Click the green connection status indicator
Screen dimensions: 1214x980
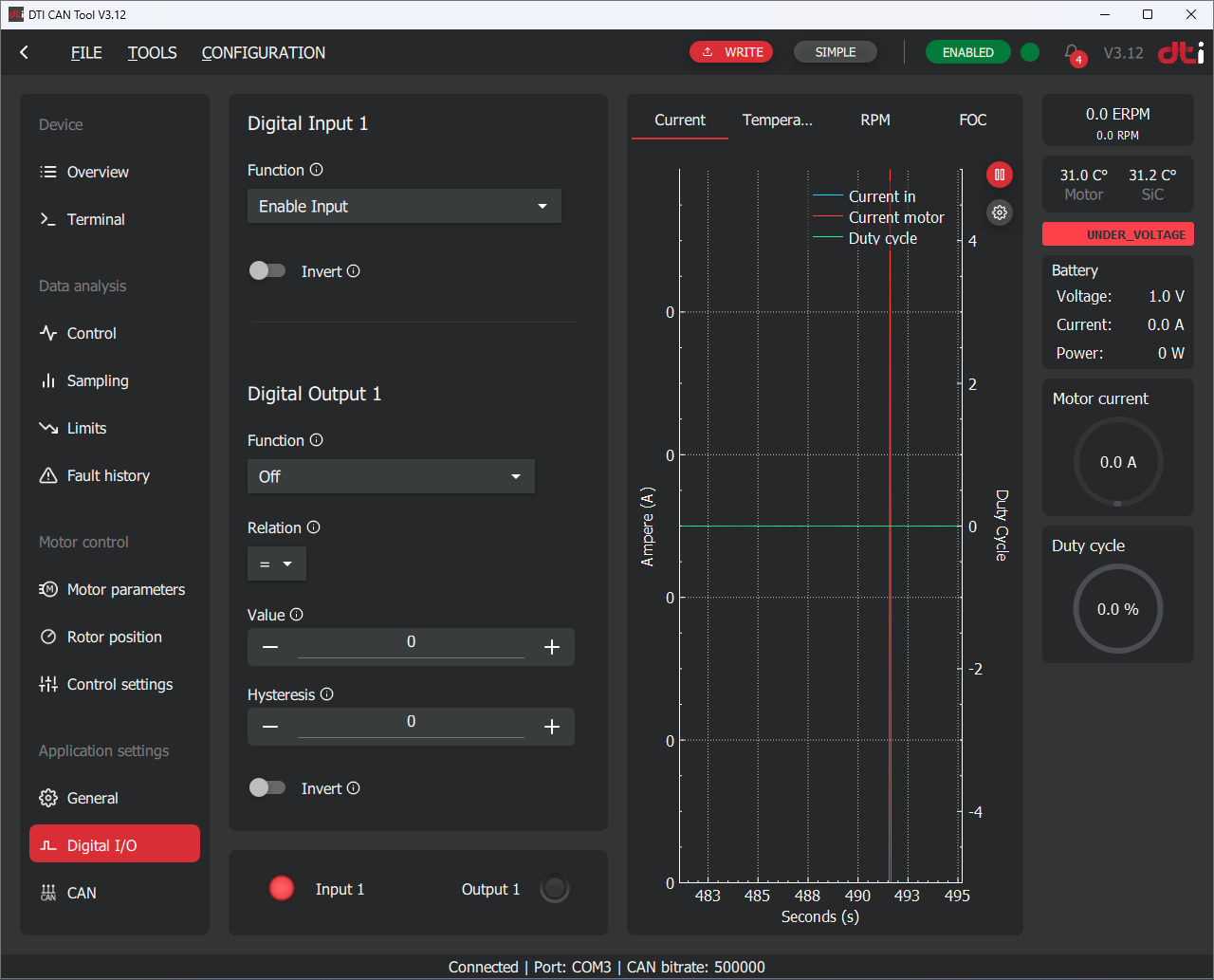click(1030, 52)
